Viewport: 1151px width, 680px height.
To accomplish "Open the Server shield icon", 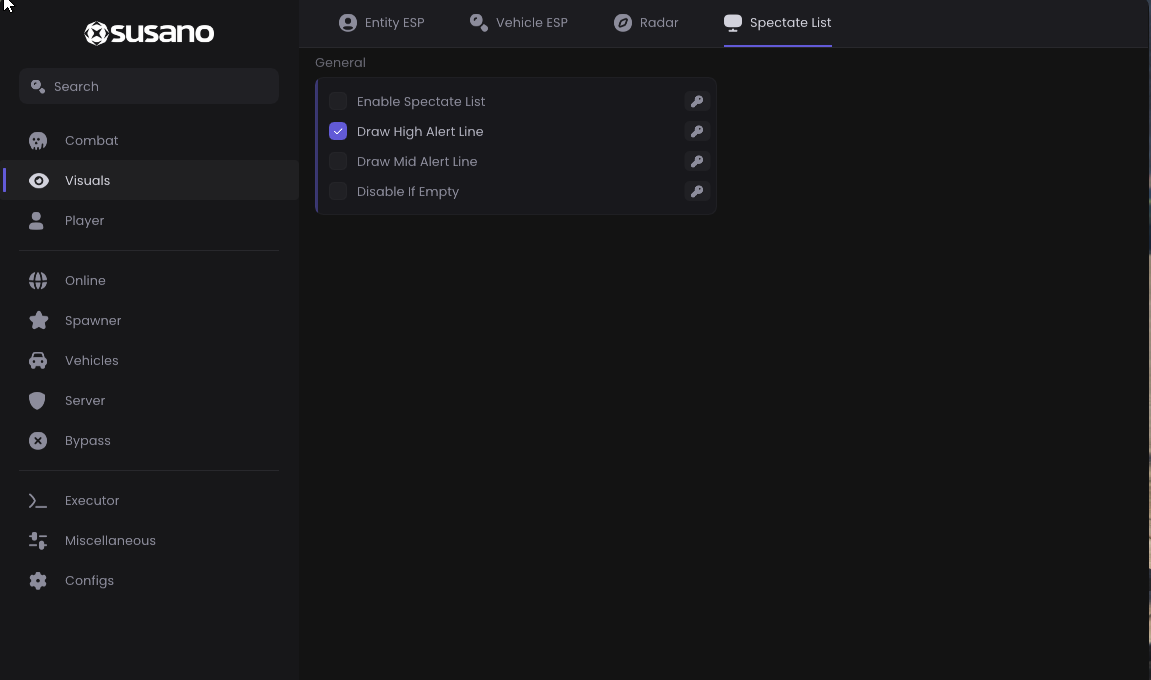I will tap(37, 400).
